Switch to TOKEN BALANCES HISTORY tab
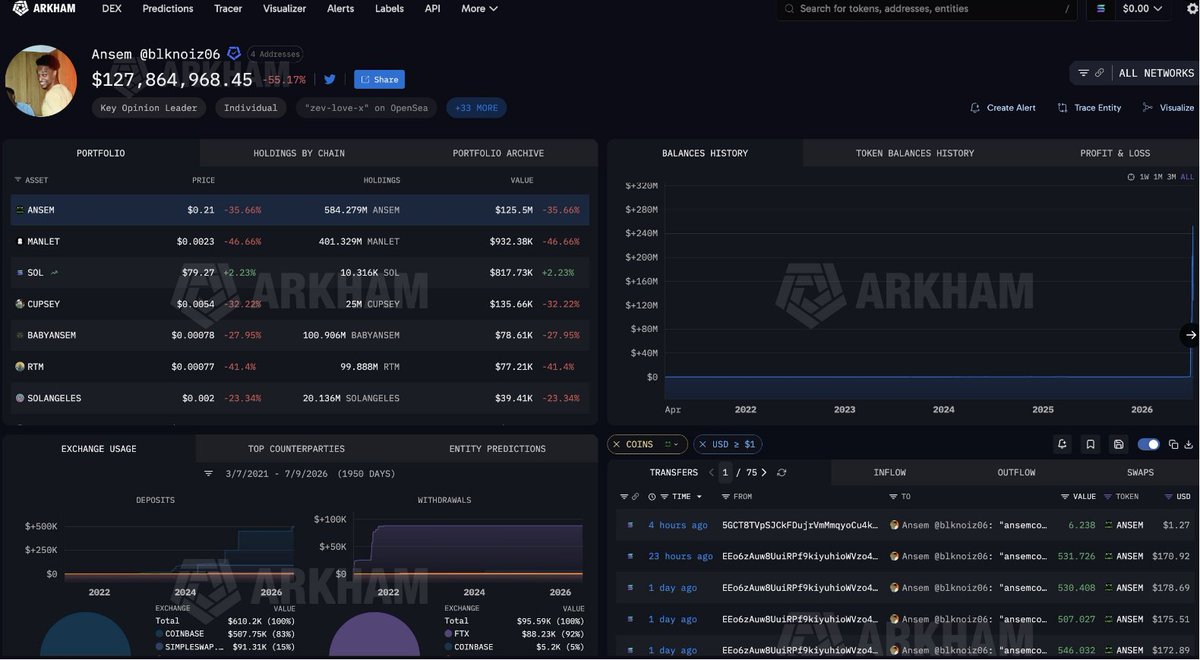 (x=915, y=153)
